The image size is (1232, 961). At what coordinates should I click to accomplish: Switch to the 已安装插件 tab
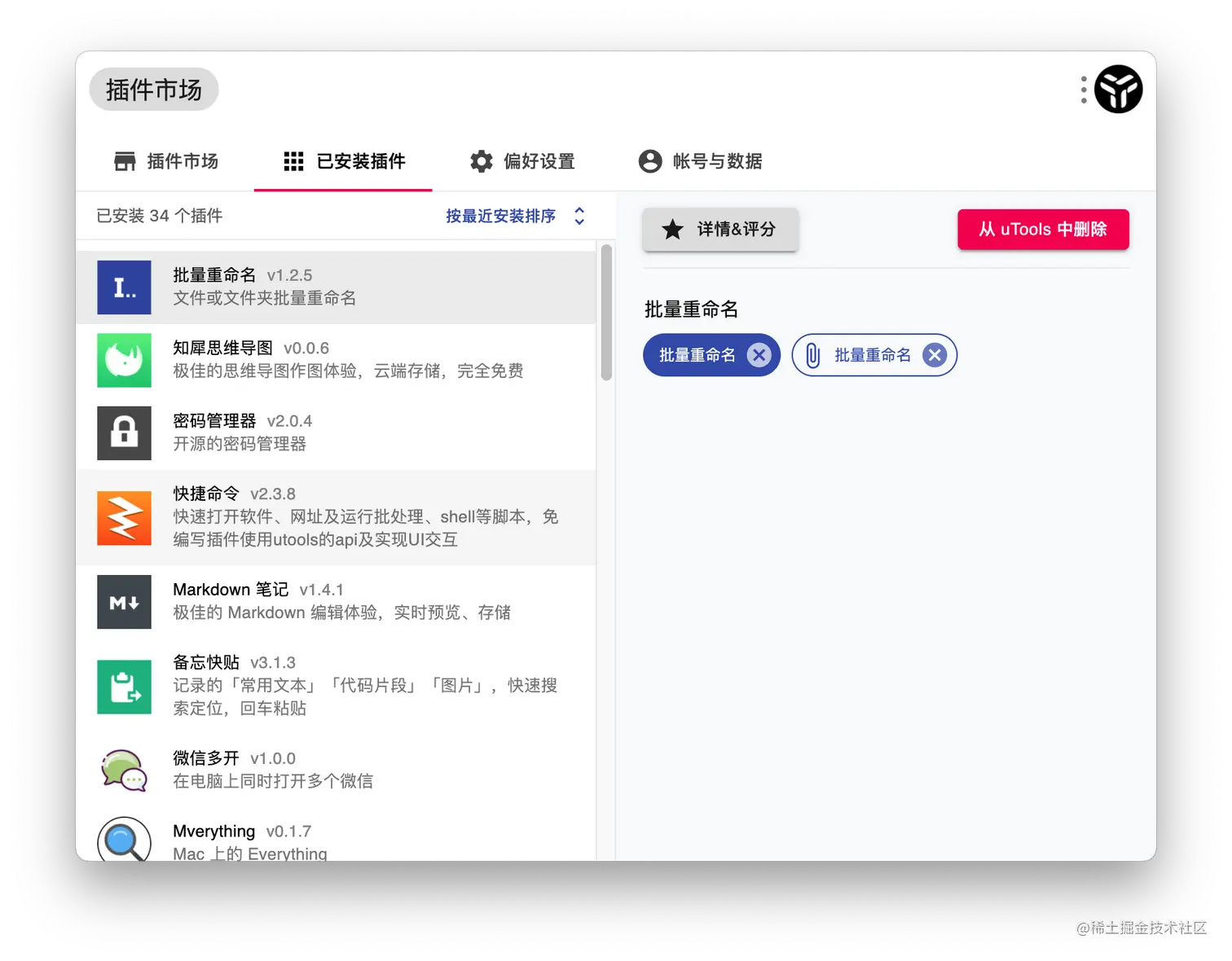click(343, 161)
